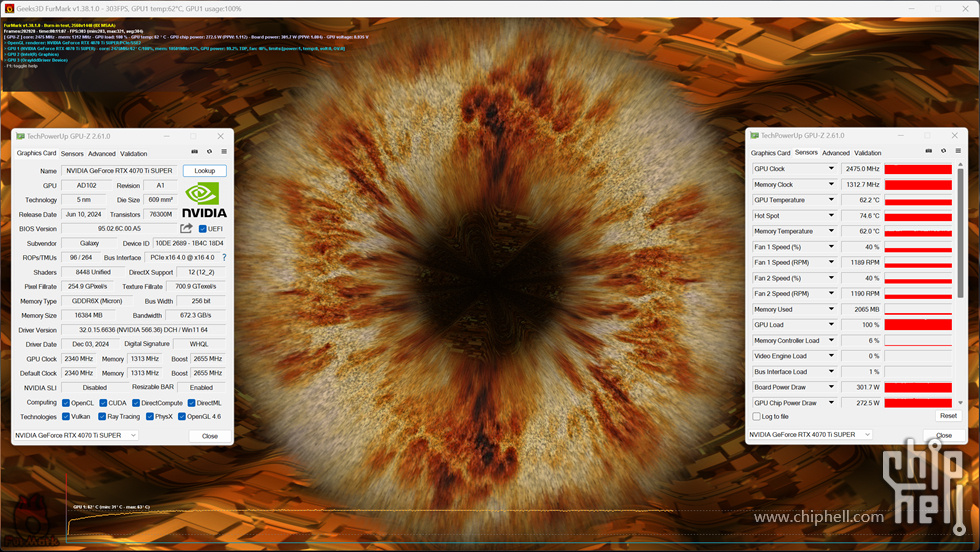Open the Hot Spot sensor dropdown
Screen dimensions: 980x552
click(831, 216)
